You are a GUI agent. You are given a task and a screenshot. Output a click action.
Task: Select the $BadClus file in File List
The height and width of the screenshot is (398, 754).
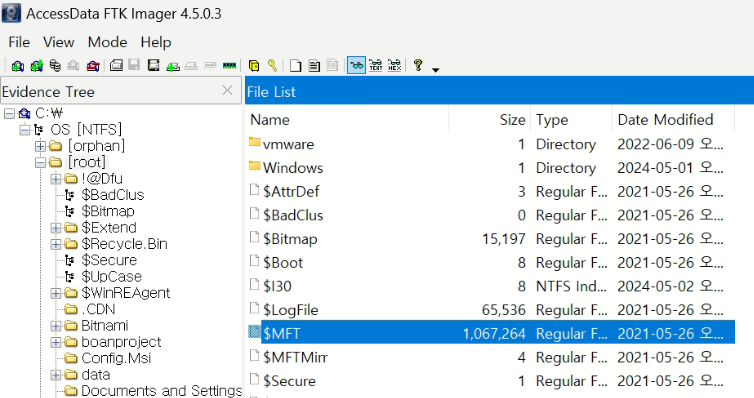click(x=490, y=215)
